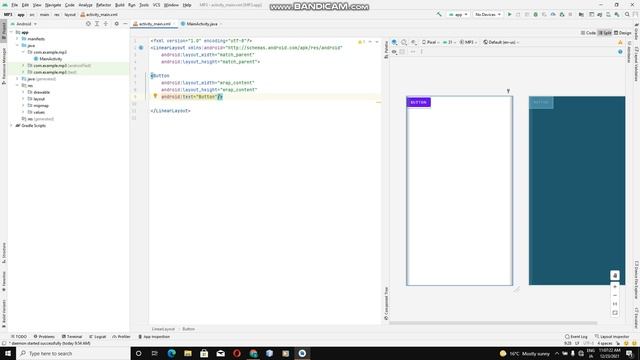The height and width of the screenshot is (360, 640).
Task: Switch to Design view mode
Action: coord(622,33)
